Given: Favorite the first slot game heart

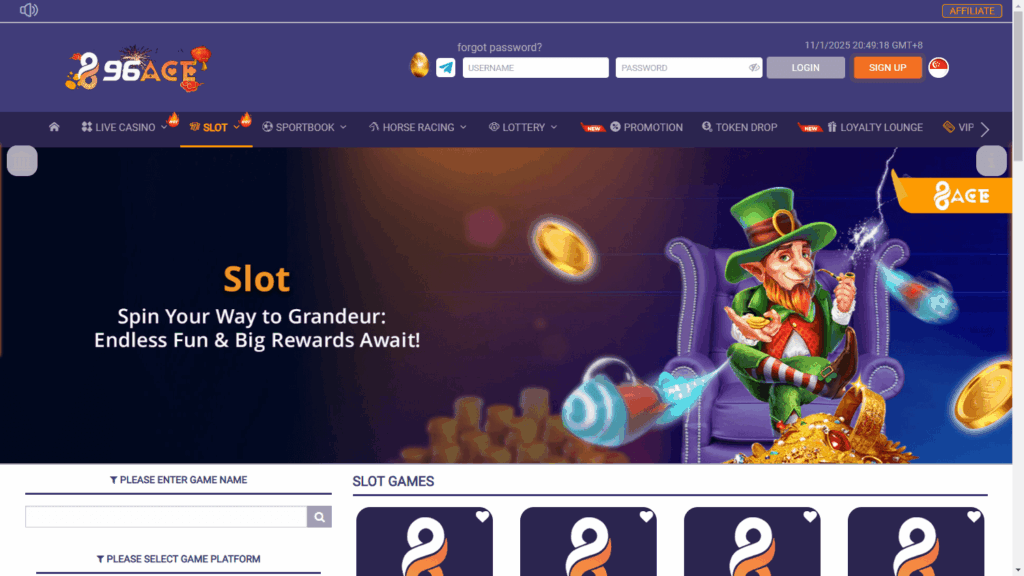Looking at the screenshot, I should pyautogui.click(x=482, y=517).
